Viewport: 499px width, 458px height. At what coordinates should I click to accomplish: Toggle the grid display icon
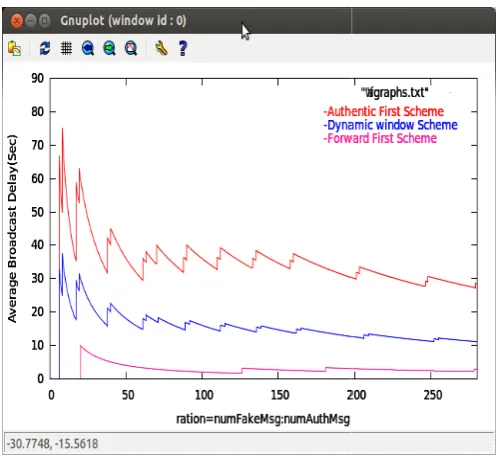(x=66, y=48)
